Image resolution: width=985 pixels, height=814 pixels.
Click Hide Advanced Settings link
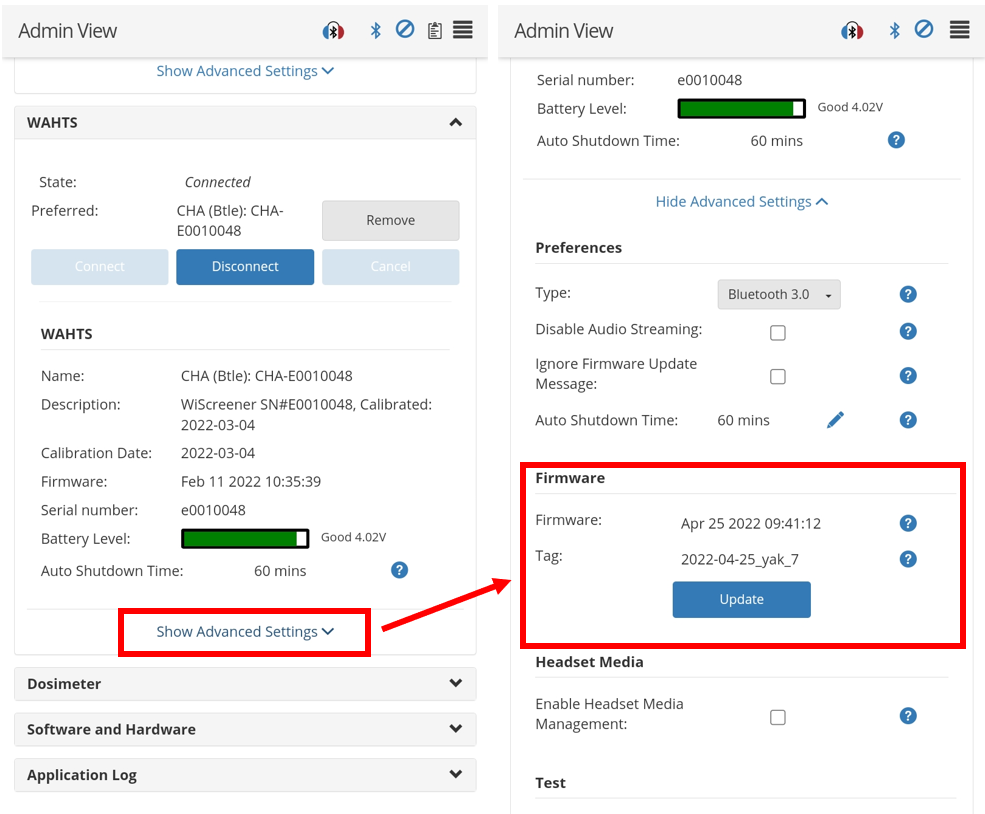[741, 201]
